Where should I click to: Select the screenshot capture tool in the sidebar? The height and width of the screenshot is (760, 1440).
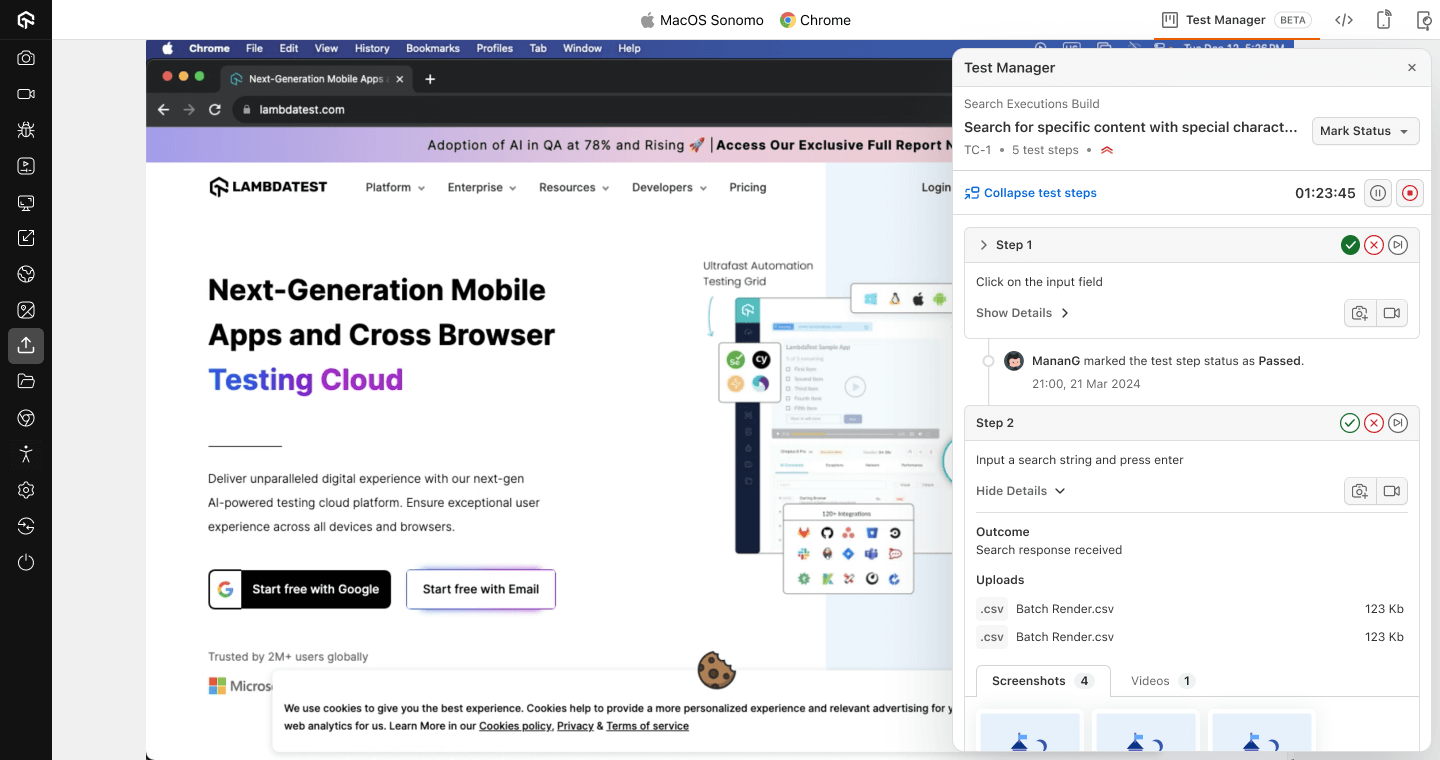[26, 58]
